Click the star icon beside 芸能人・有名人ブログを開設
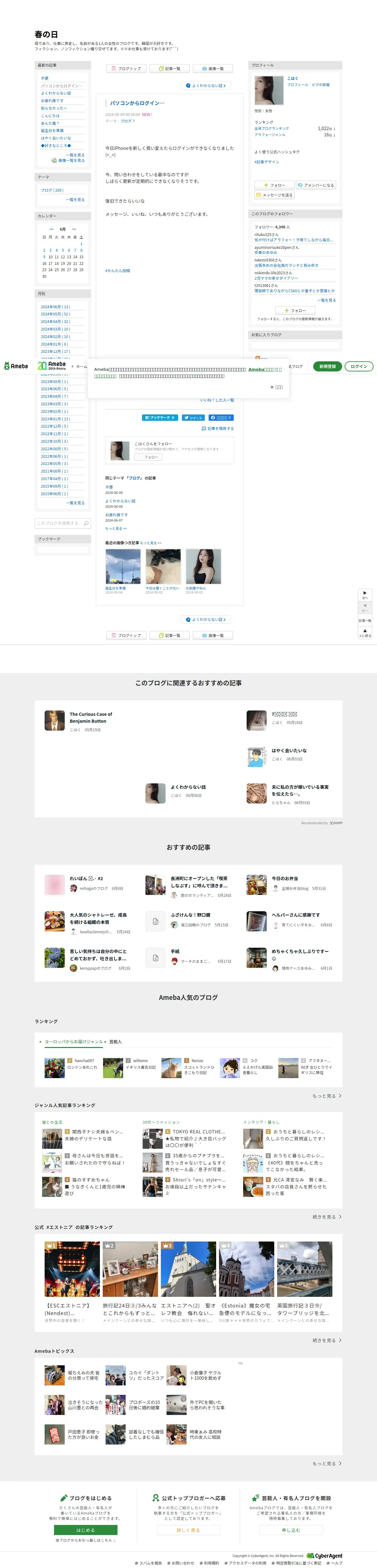 point(255,1498)
